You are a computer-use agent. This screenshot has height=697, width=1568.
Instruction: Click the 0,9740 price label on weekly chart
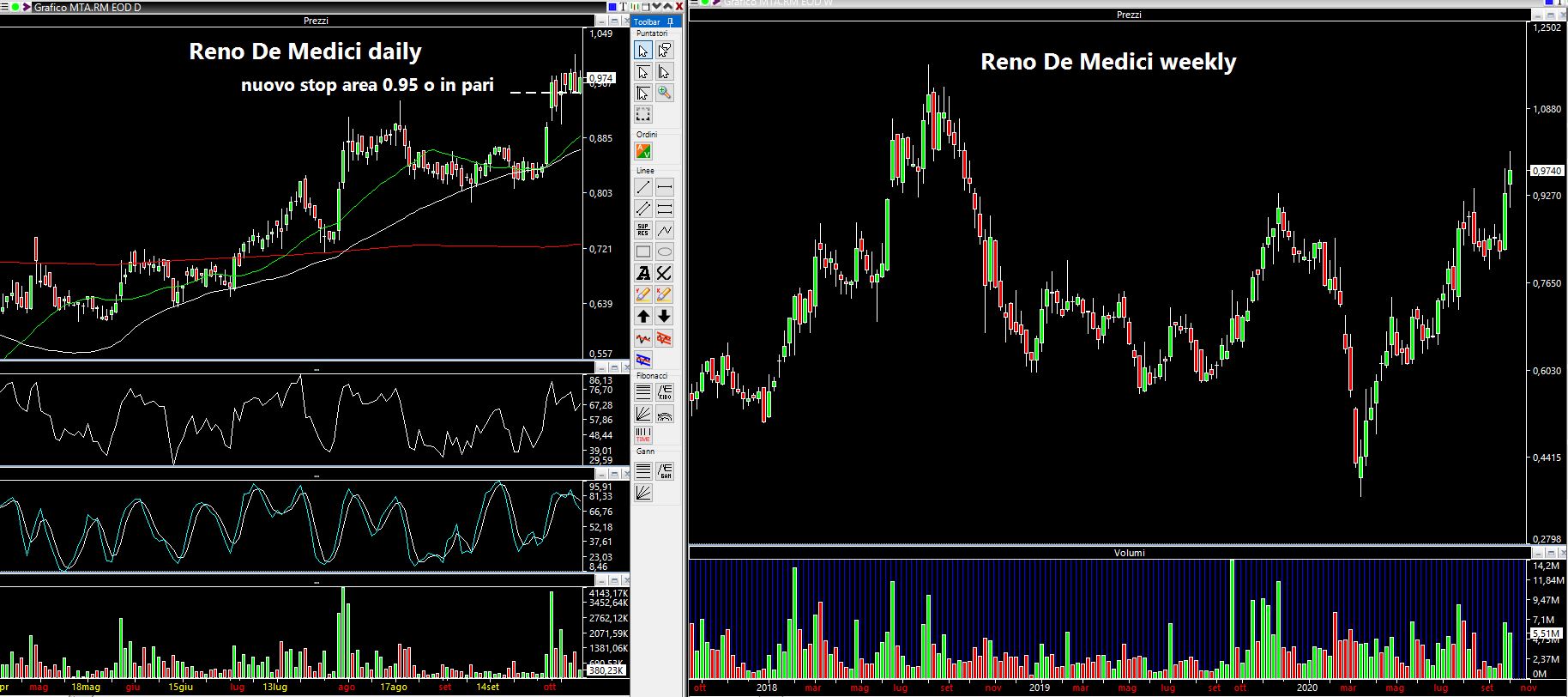1547,171
